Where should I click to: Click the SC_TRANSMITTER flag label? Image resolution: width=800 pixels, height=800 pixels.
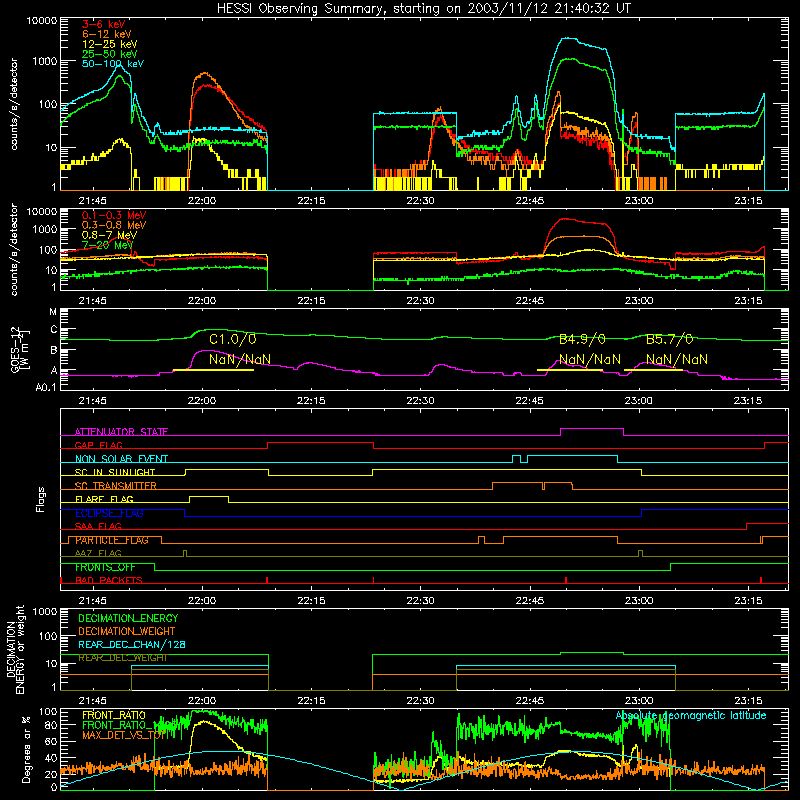115,486
